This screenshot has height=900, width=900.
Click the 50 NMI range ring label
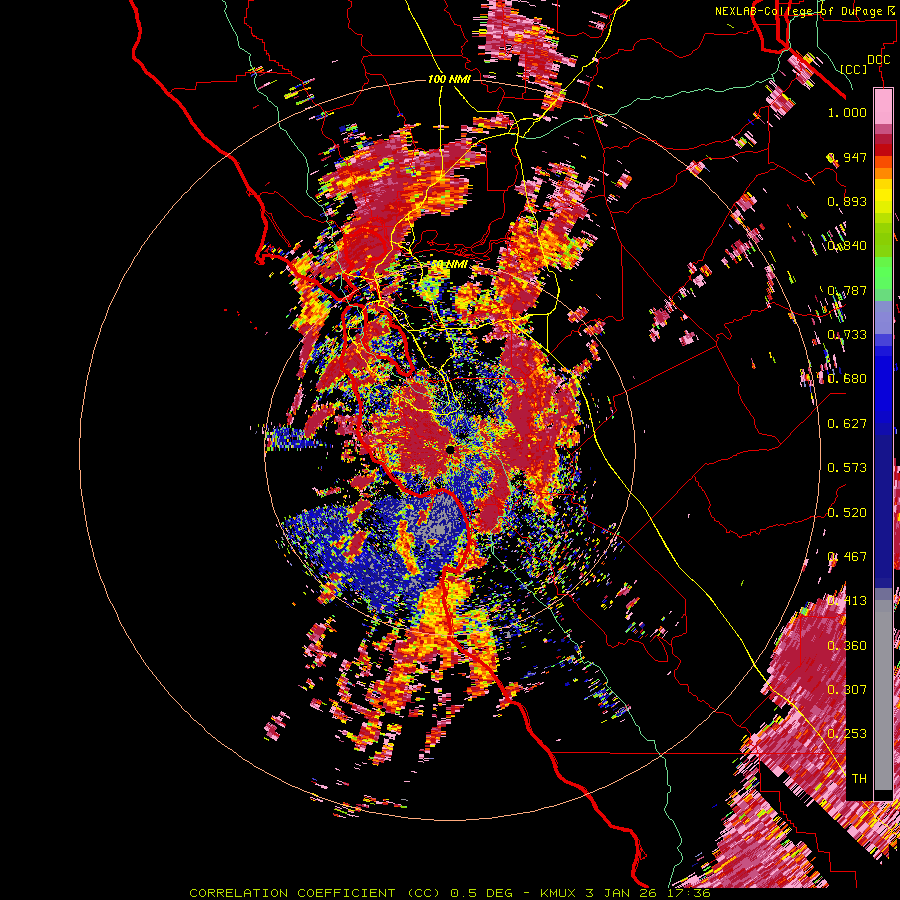click(449, 265)
